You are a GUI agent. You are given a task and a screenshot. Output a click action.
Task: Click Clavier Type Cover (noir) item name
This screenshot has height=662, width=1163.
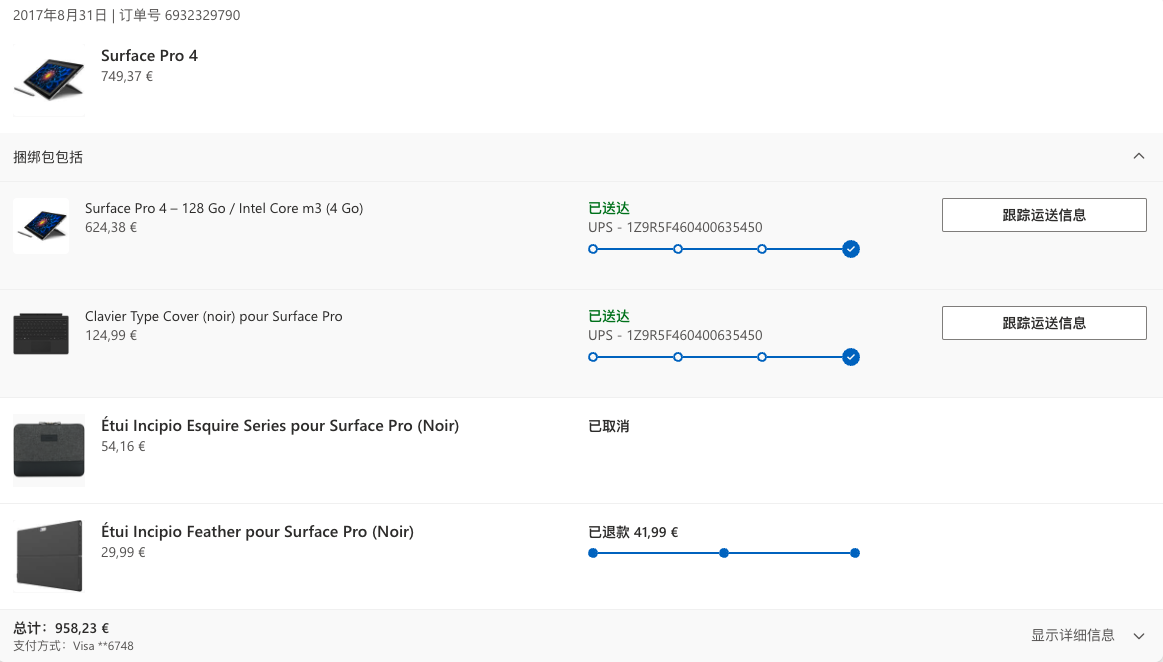click(214, 317)
